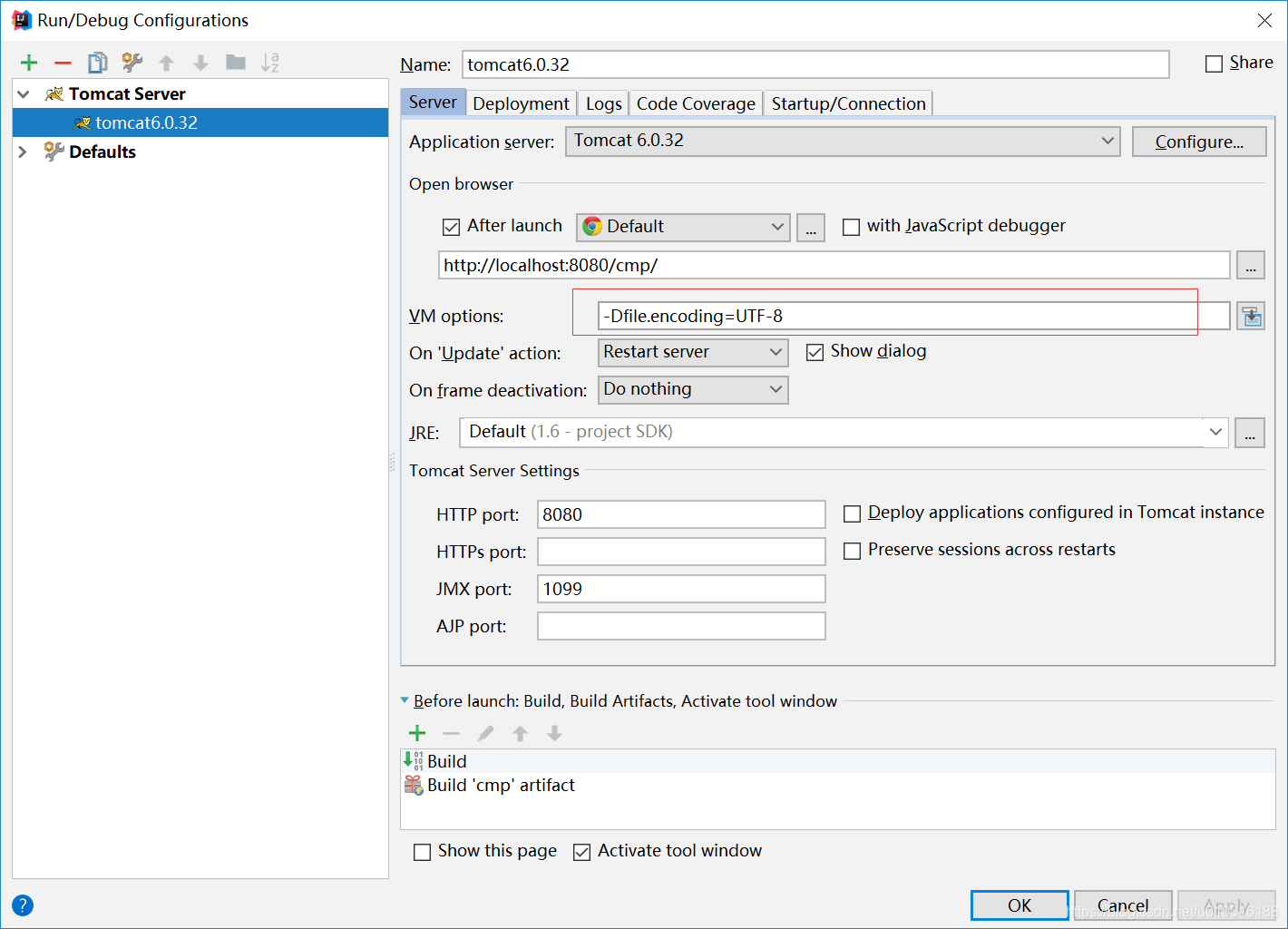Screen dimensions: 1288x929
Task: Remove before-launch task minus icon
Action: coord(451,733)
